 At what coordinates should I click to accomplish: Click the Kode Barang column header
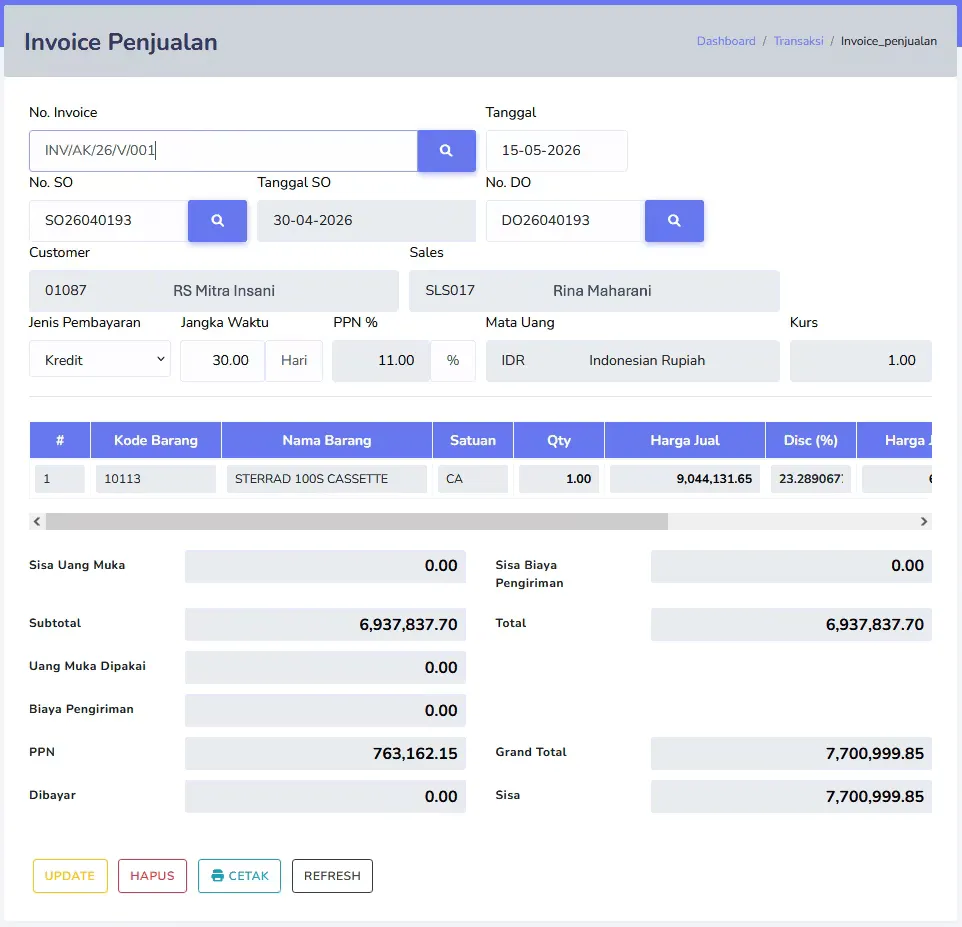(x=156, y=440)
